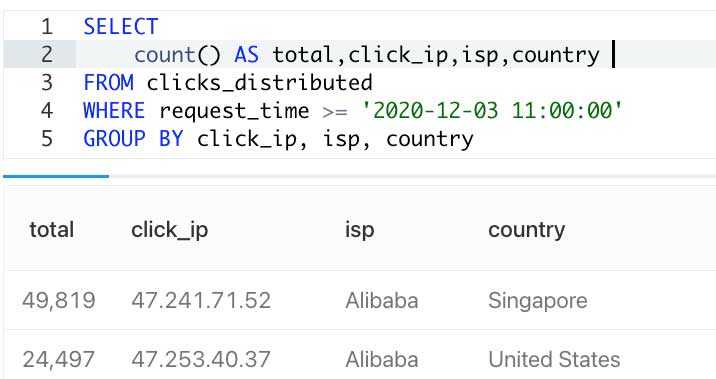Sort by the click_ip column header

(x=169, y=230)
